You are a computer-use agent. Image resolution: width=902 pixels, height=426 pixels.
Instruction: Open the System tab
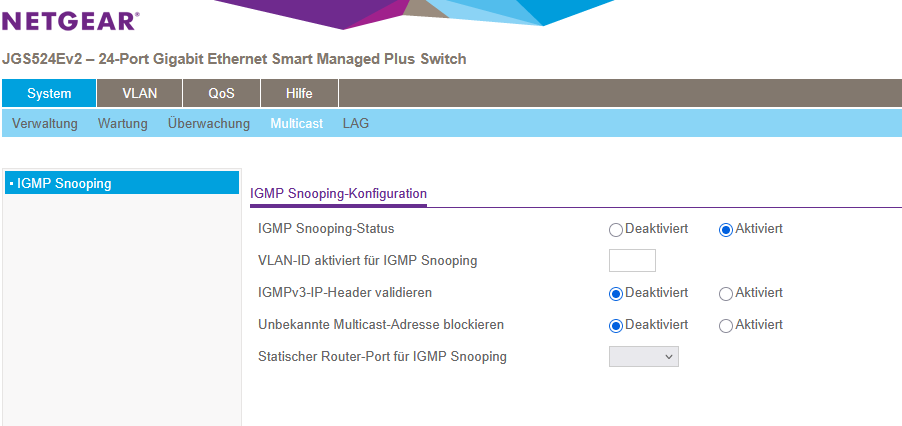coord(49,93)
